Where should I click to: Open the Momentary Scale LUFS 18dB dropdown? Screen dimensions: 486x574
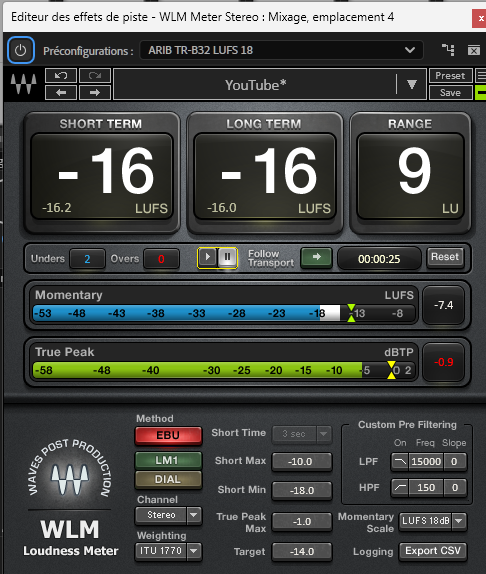coord(433,521)
